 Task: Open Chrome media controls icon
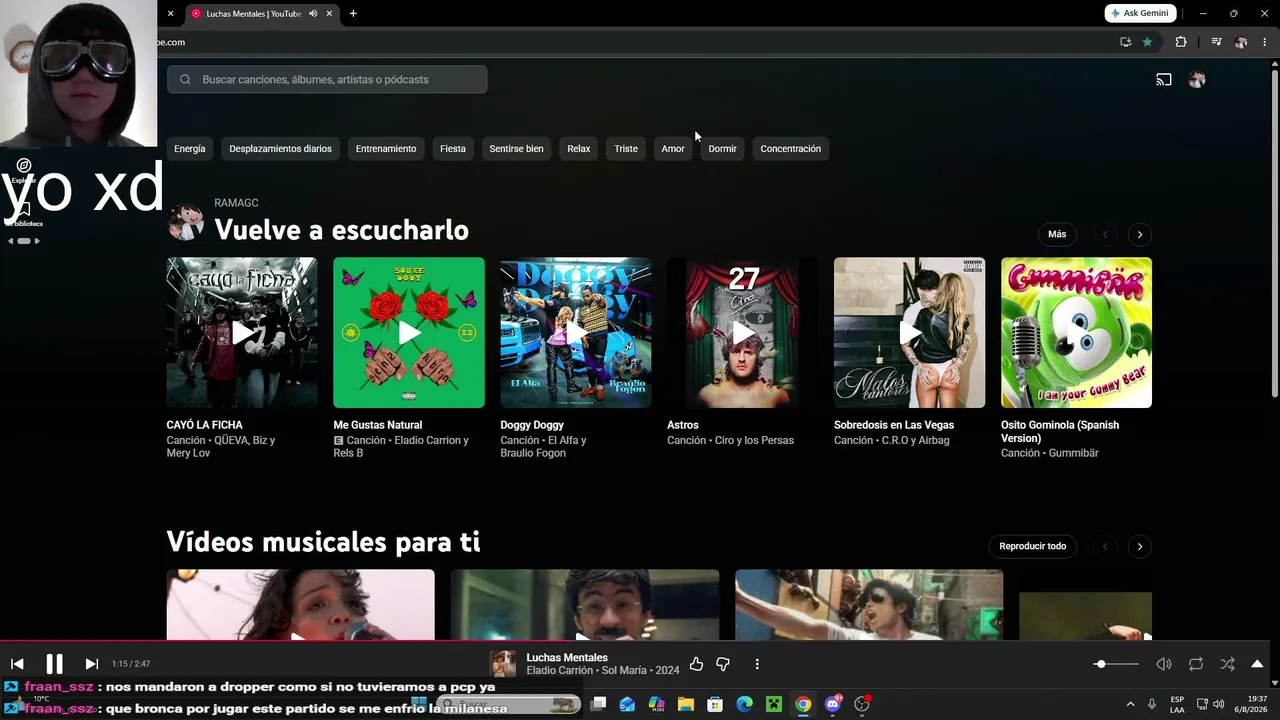(x=1216, y=42)
